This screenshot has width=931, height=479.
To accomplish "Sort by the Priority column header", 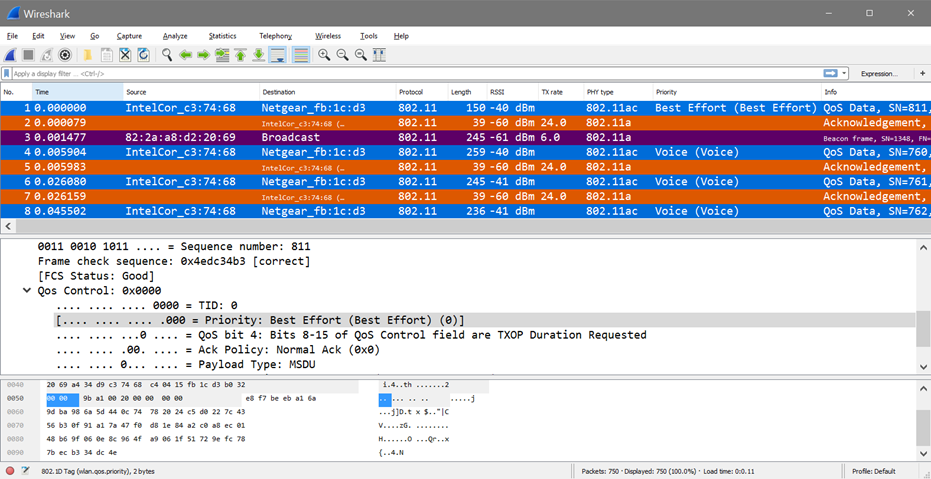I will (737, 92).
